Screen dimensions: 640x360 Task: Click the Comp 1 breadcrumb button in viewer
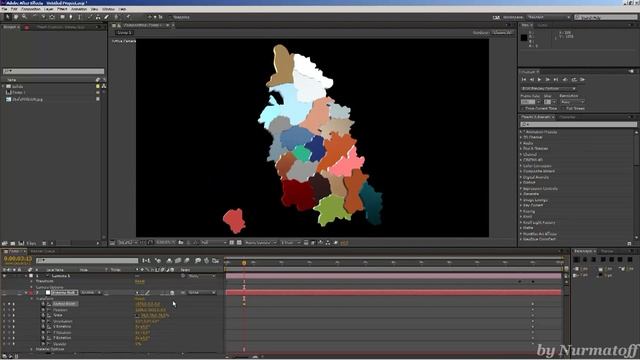click(x=124, y=33)
